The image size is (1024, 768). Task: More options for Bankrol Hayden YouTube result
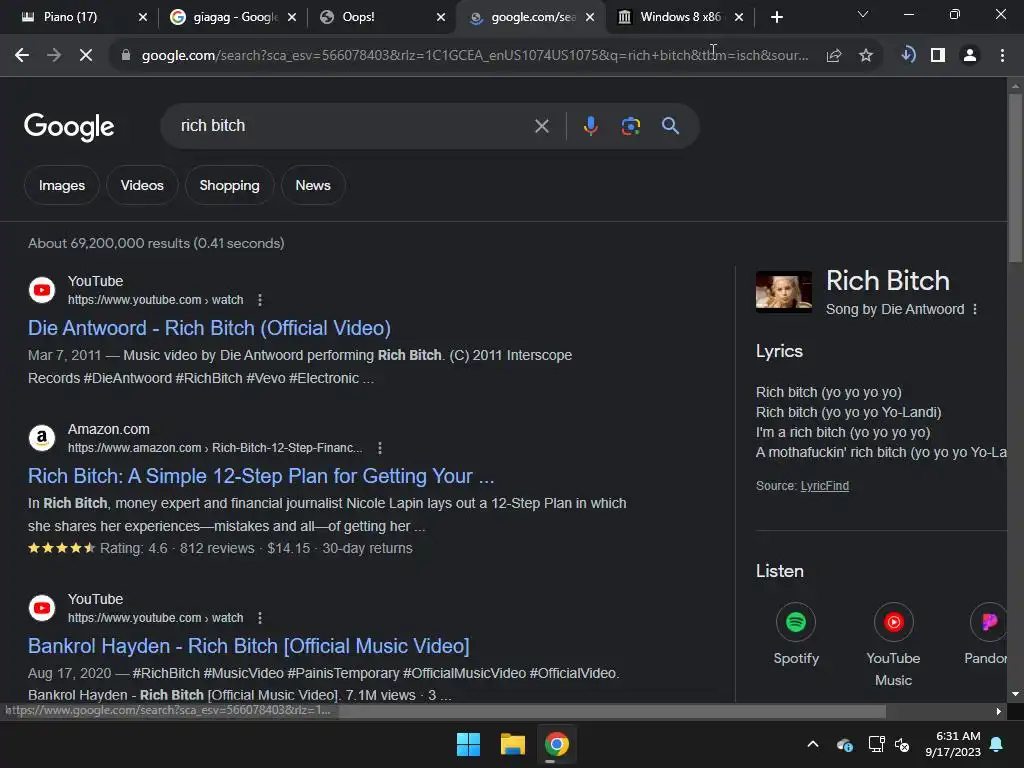[260, 618]
